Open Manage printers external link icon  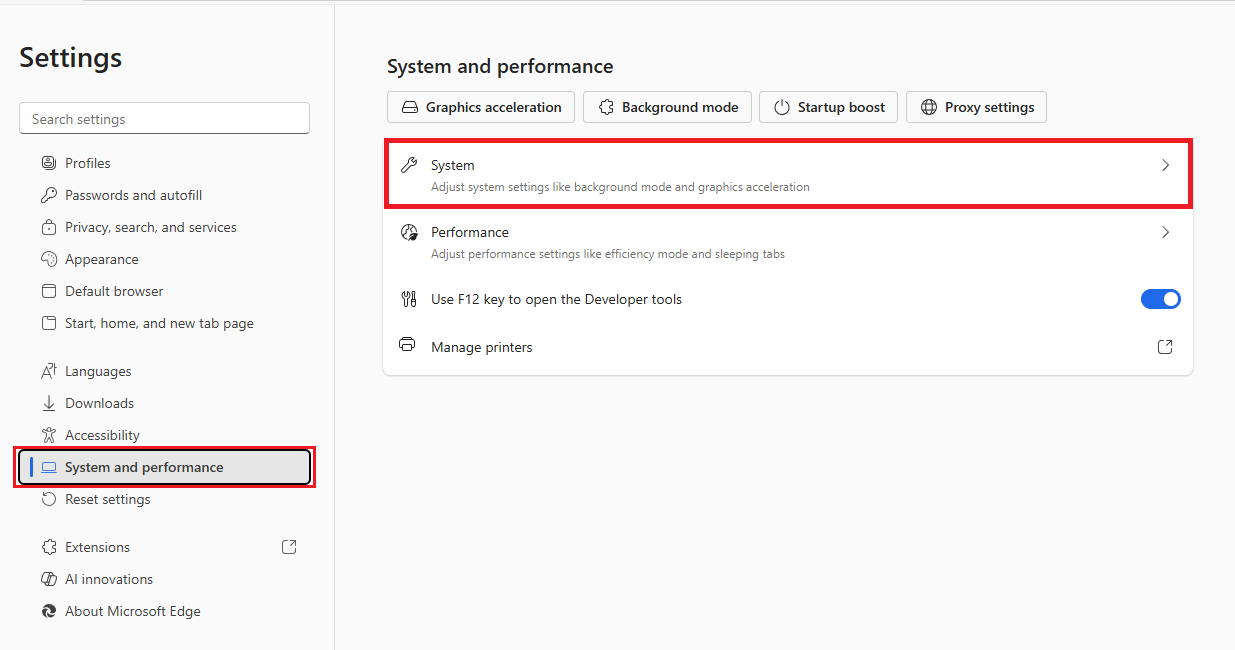coord(1164,347)
